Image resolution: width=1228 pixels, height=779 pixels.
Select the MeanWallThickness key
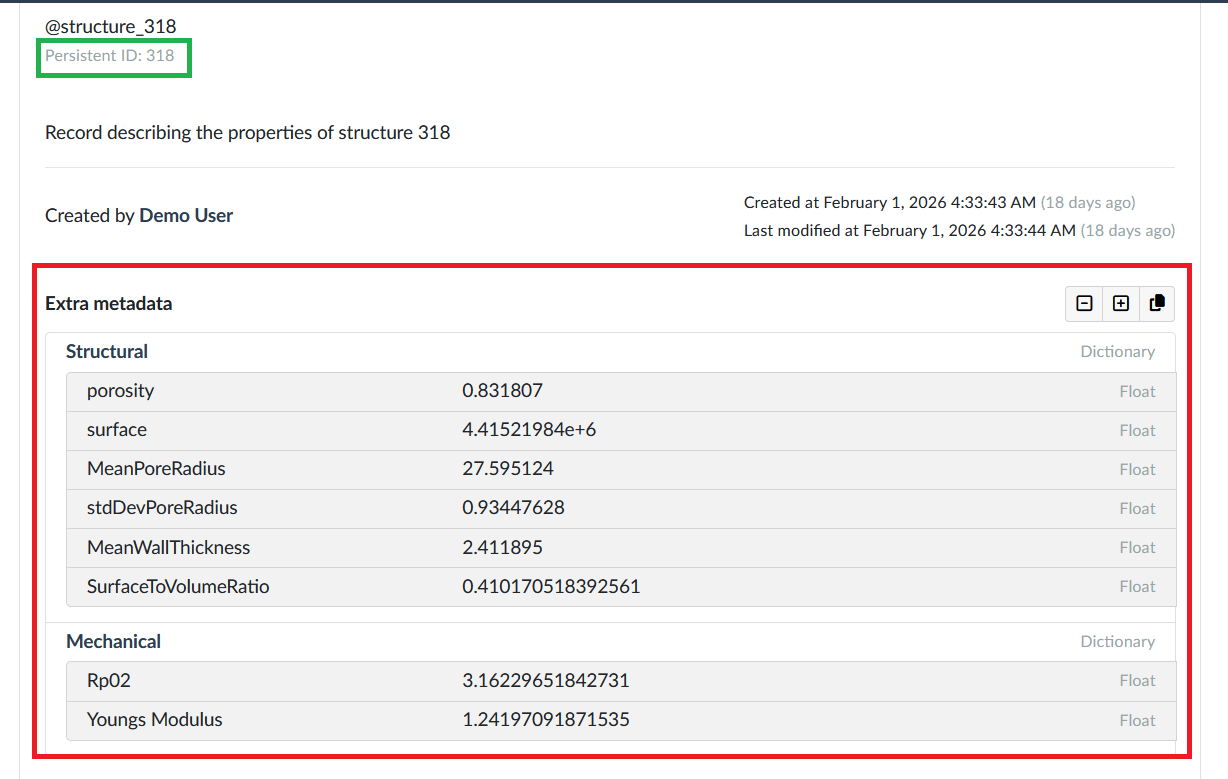pos(169,548)
